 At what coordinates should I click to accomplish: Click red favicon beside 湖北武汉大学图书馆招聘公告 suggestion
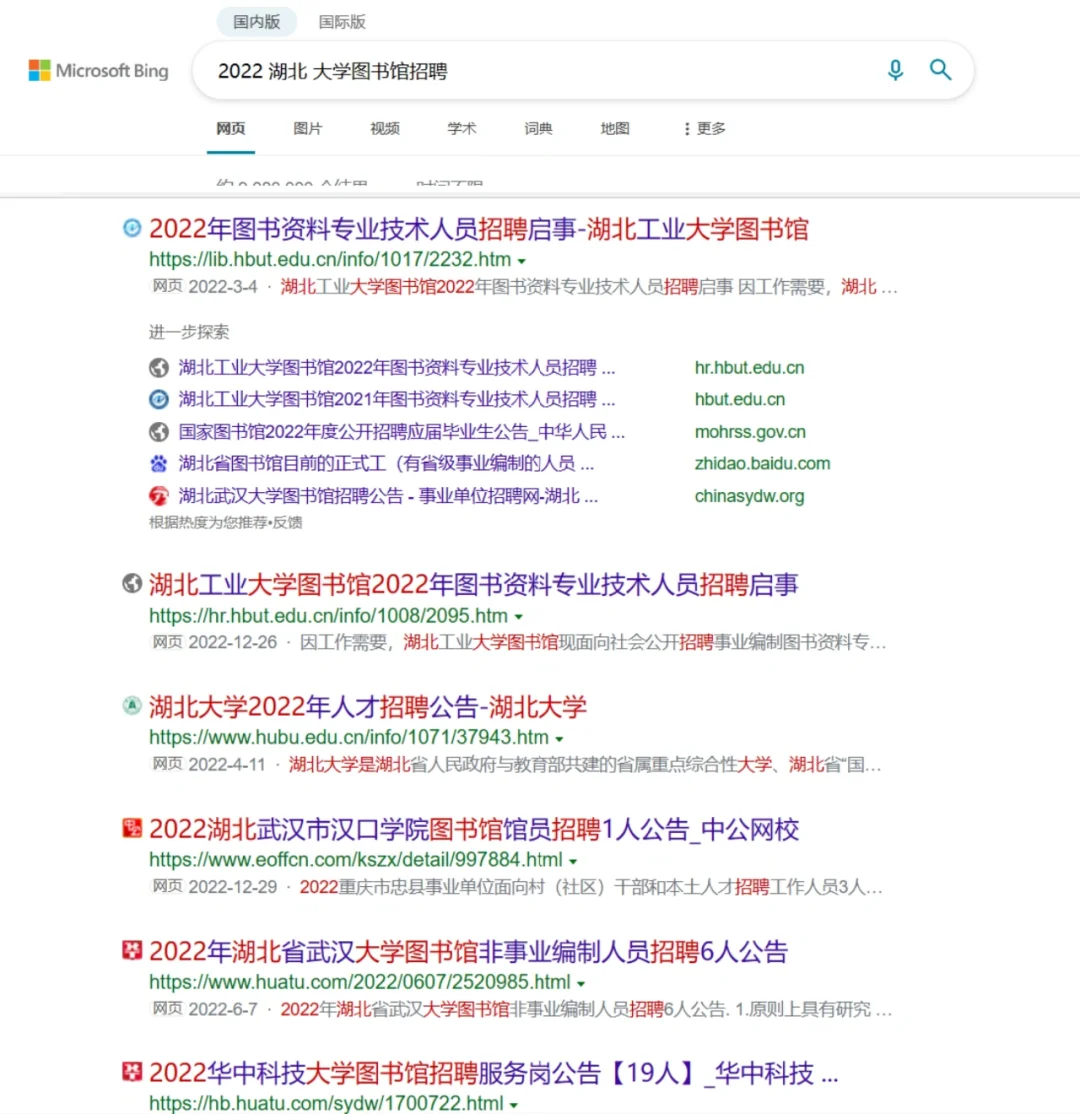[158, 496]
